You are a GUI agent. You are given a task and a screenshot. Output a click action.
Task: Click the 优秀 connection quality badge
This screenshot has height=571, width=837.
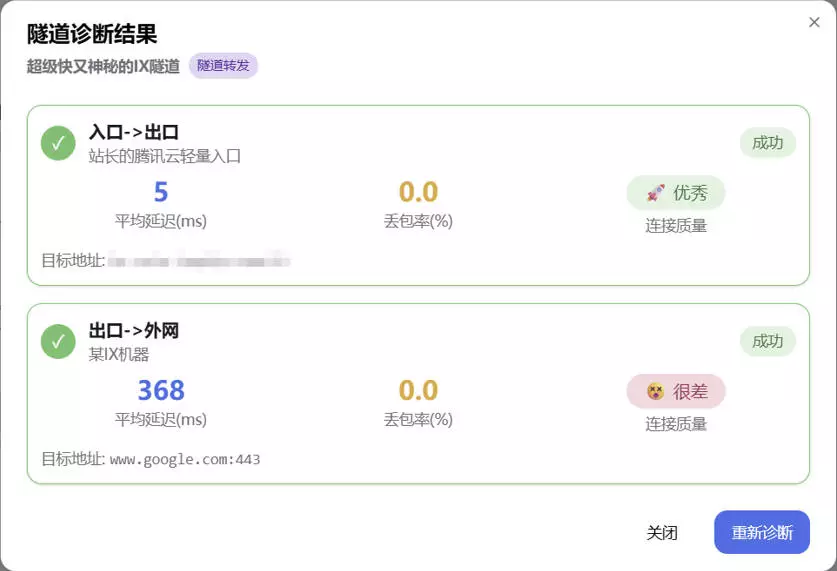click(676, 193)
